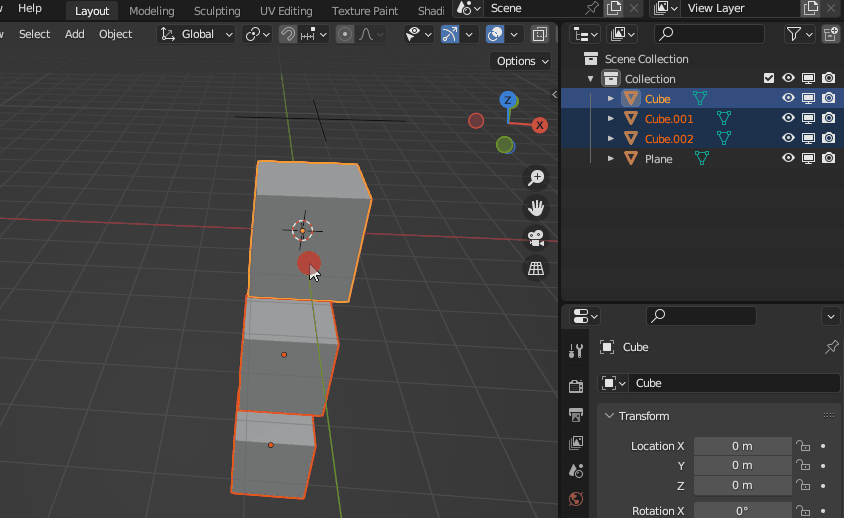
Task: Collapse the sidebar region arrow
Action: point(554,94)
